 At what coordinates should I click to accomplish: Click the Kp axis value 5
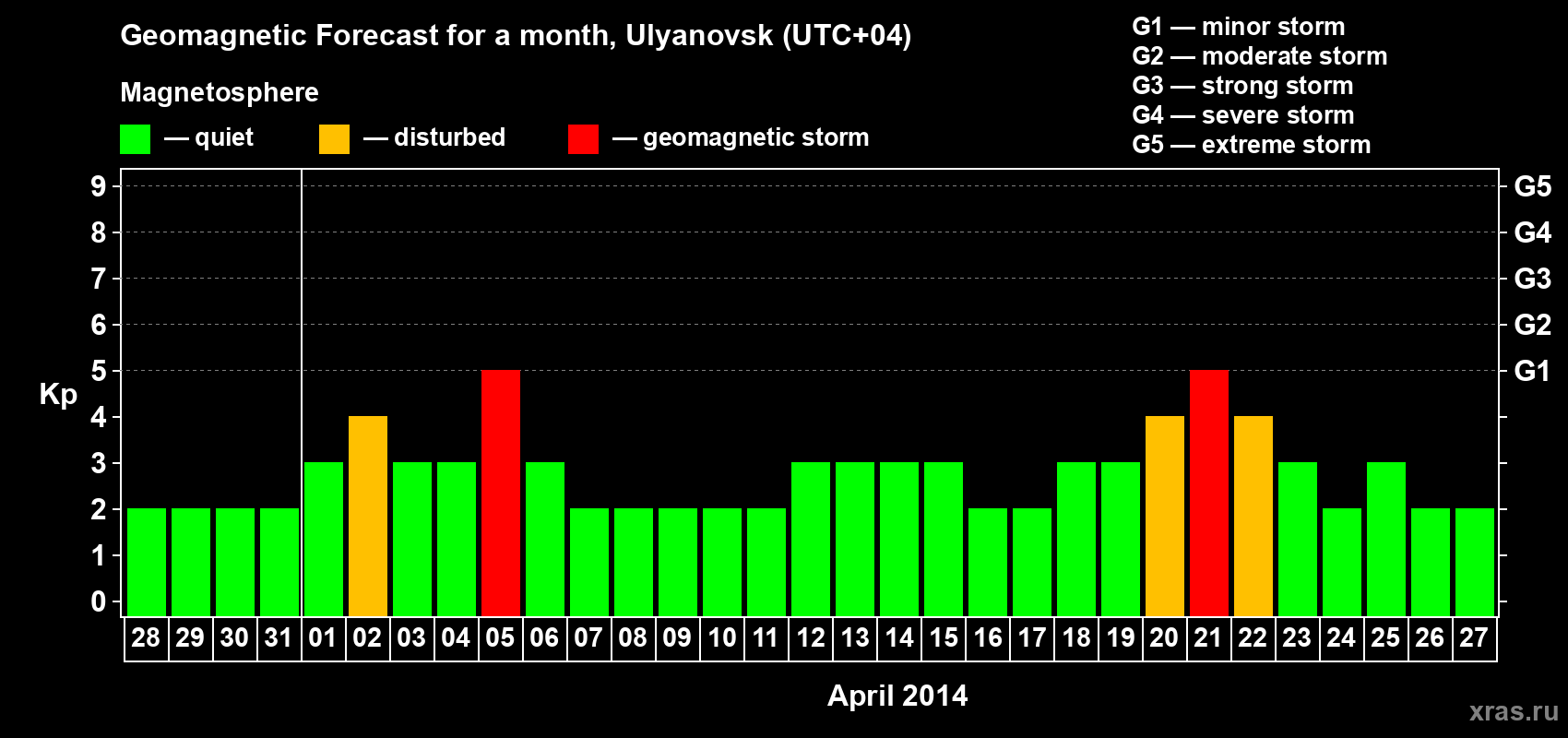(99, 371)
